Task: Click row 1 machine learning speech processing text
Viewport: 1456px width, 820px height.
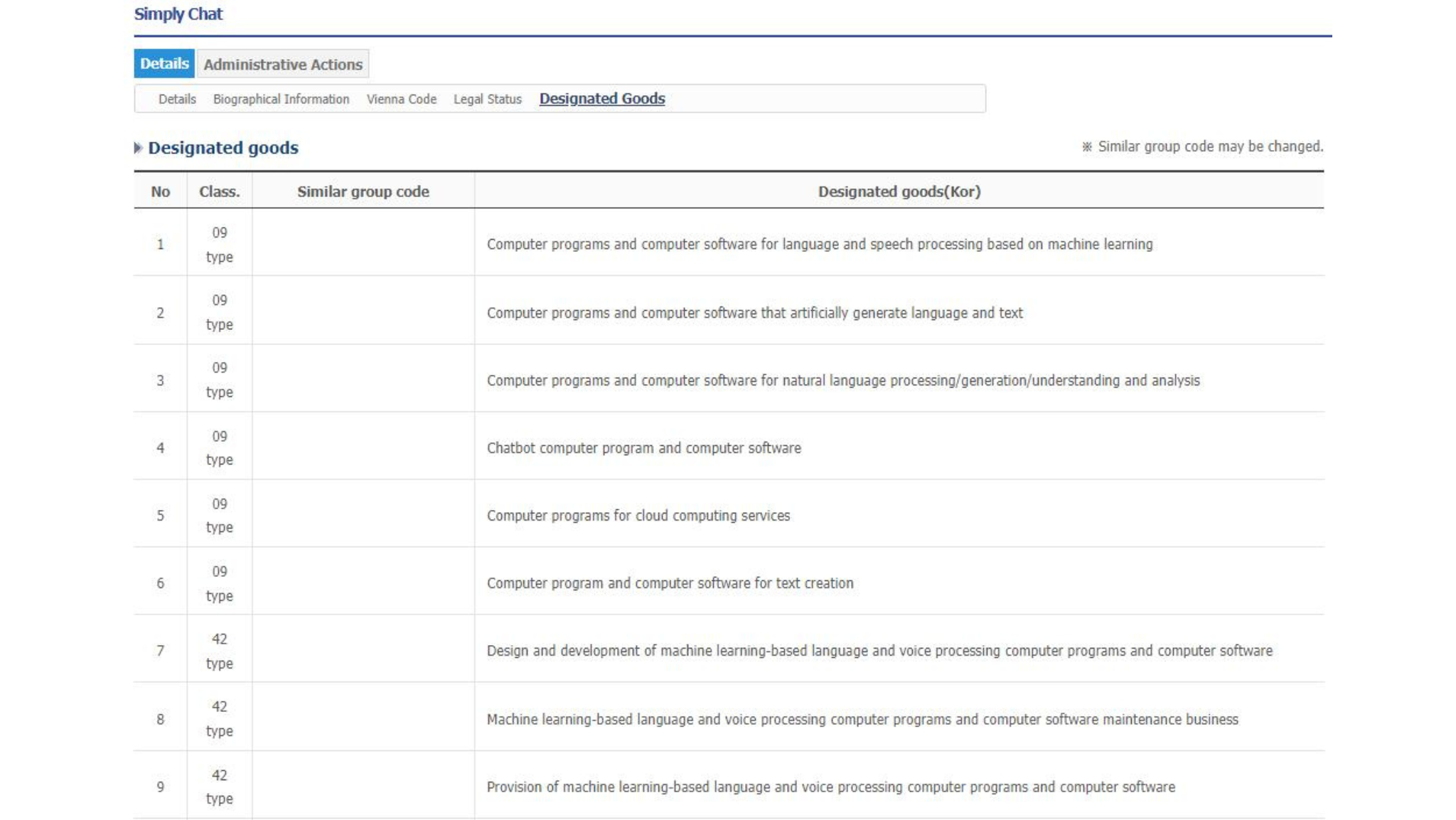Action: point(820,244)
